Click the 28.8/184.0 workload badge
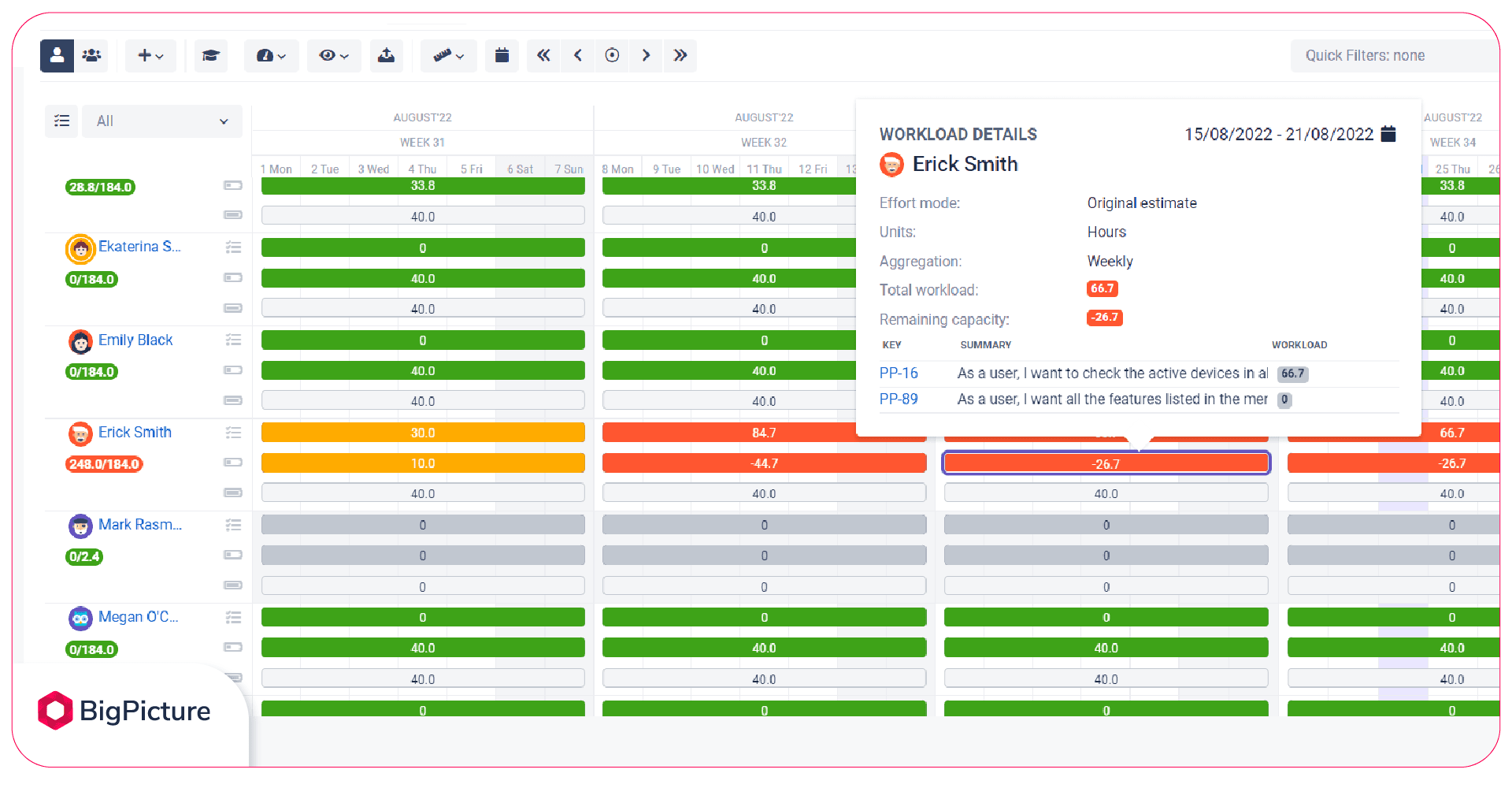The height and width of the screenshot is (788, 1512). [x=100, y=188]
